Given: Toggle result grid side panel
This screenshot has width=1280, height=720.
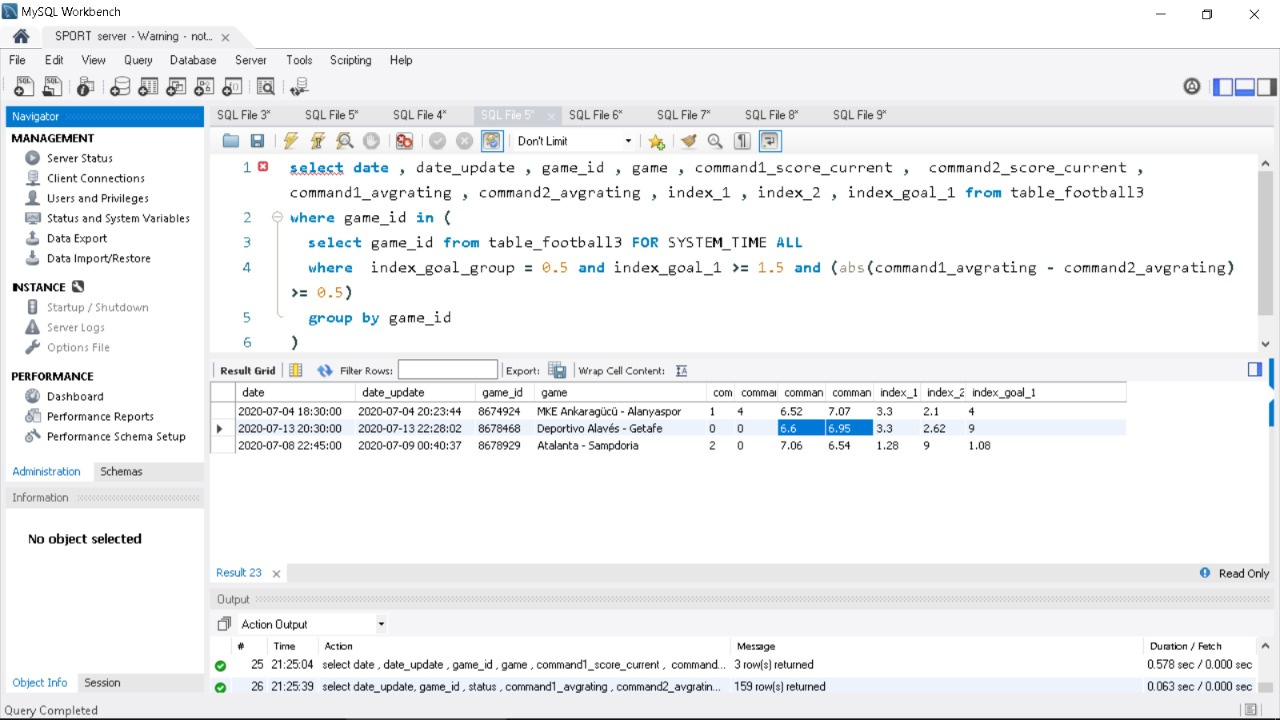Looking at the screenshot, I should pyautogui.click(x=1255, y=369).
